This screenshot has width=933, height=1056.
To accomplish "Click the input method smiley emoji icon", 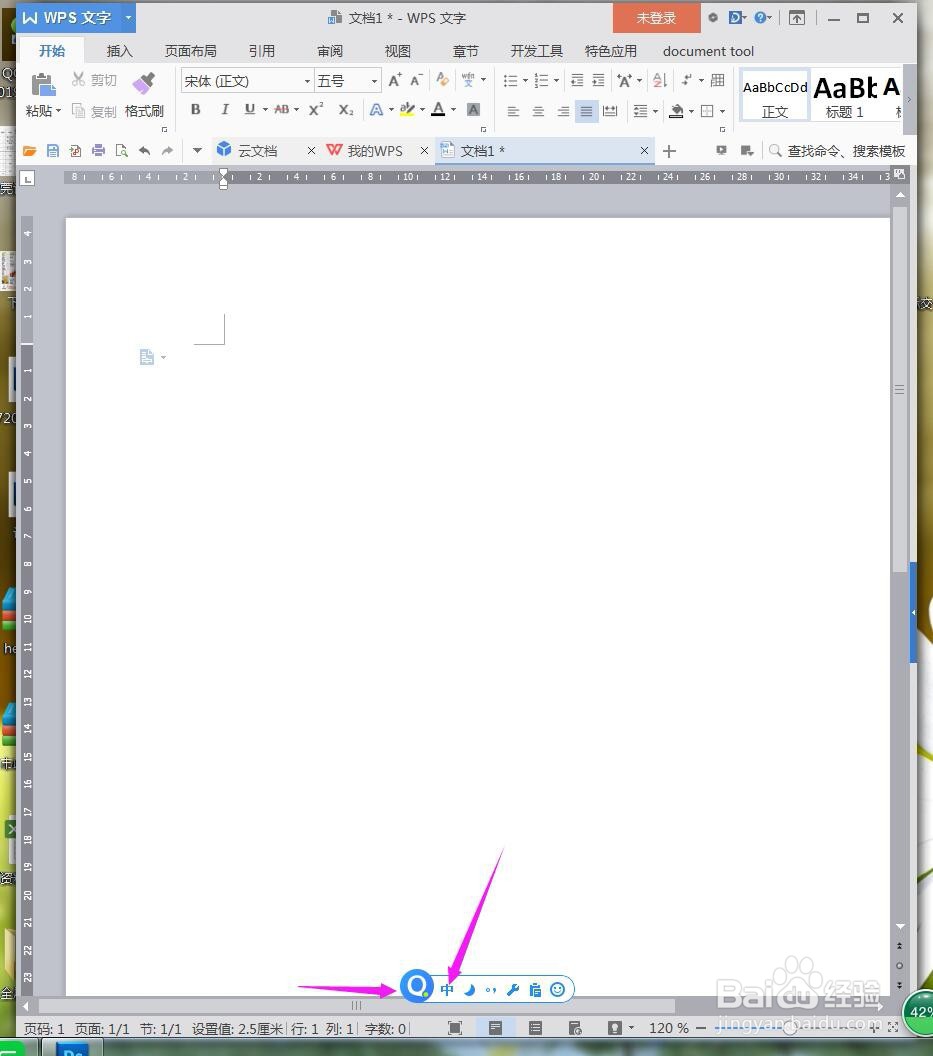I will pos(557,989).
